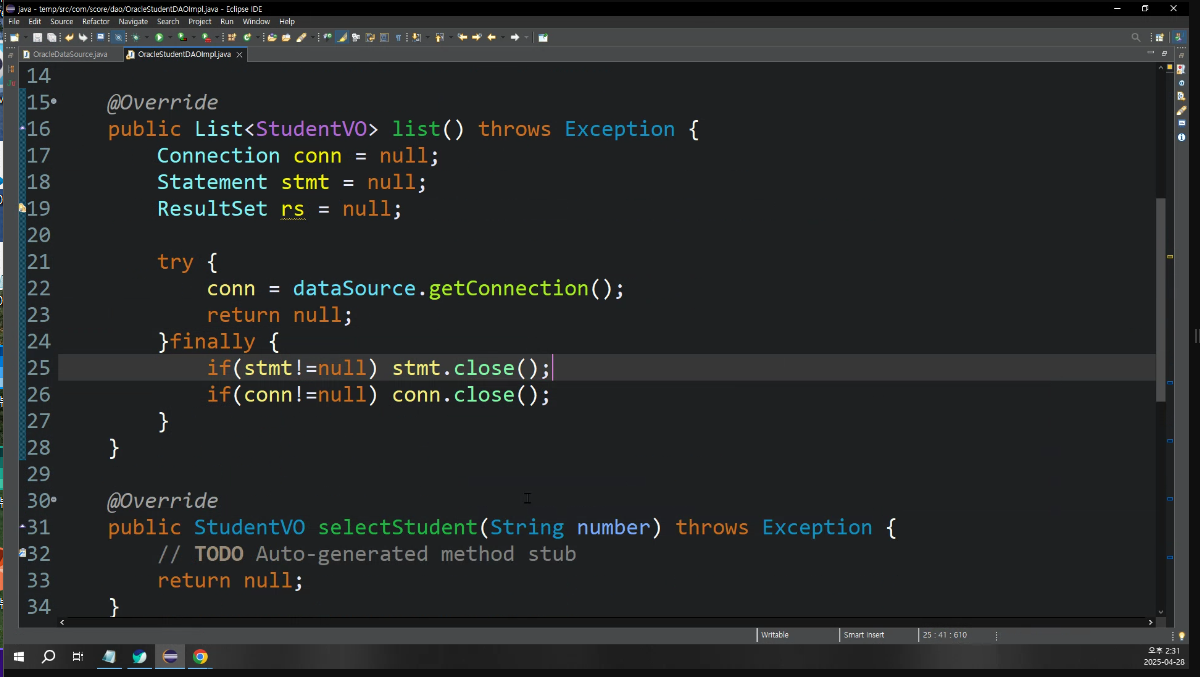Open the info view icon in right sidebar
The width and height of the screenshot is (1200, 677).
(x=1181, y=137)
